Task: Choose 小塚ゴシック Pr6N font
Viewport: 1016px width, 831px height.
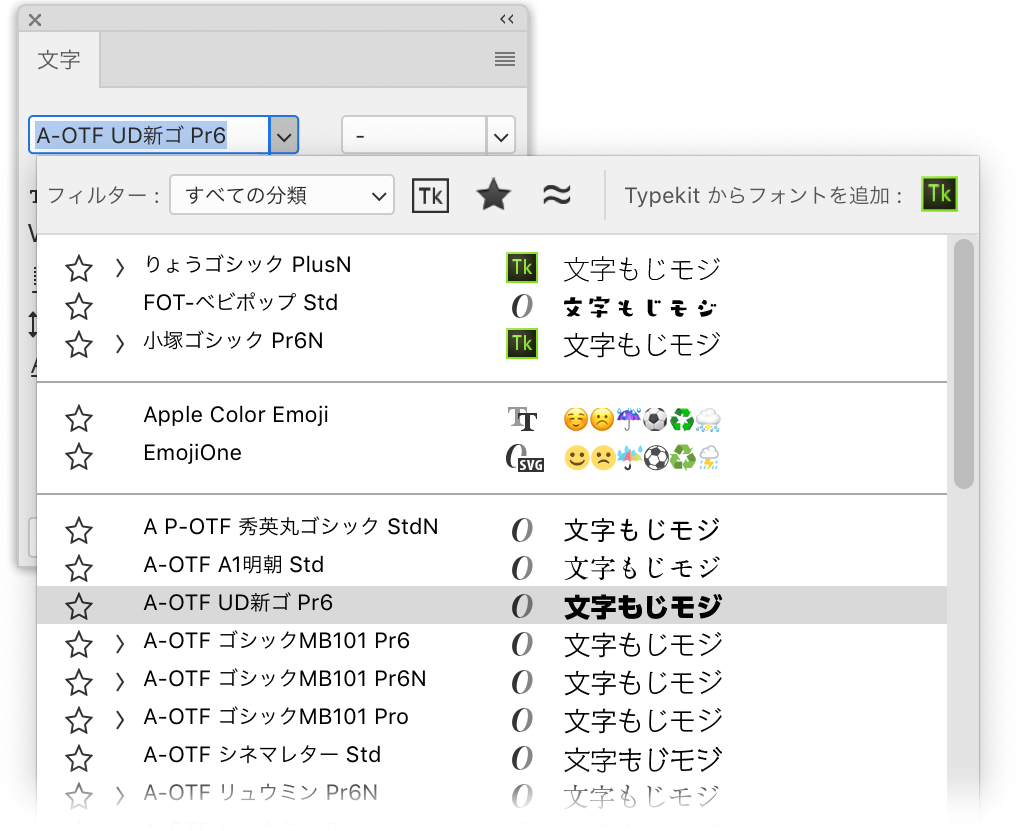Action: pos(233,341)
